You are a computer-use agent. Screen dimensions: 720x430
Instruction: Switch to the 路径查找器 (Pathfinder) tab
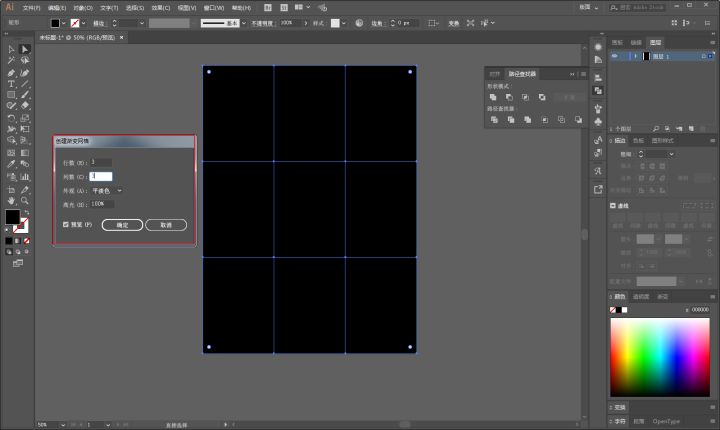(522, 74)
